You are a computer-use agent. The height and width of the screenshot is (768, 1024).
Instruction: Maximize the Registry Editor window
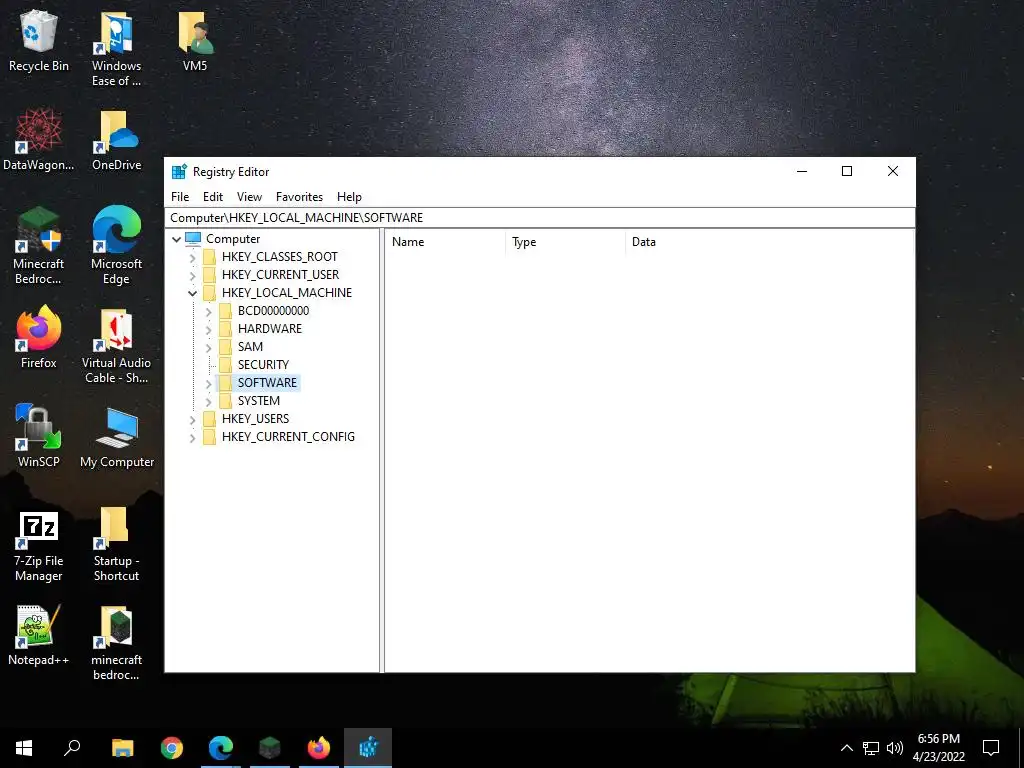[x=847, y=171]
